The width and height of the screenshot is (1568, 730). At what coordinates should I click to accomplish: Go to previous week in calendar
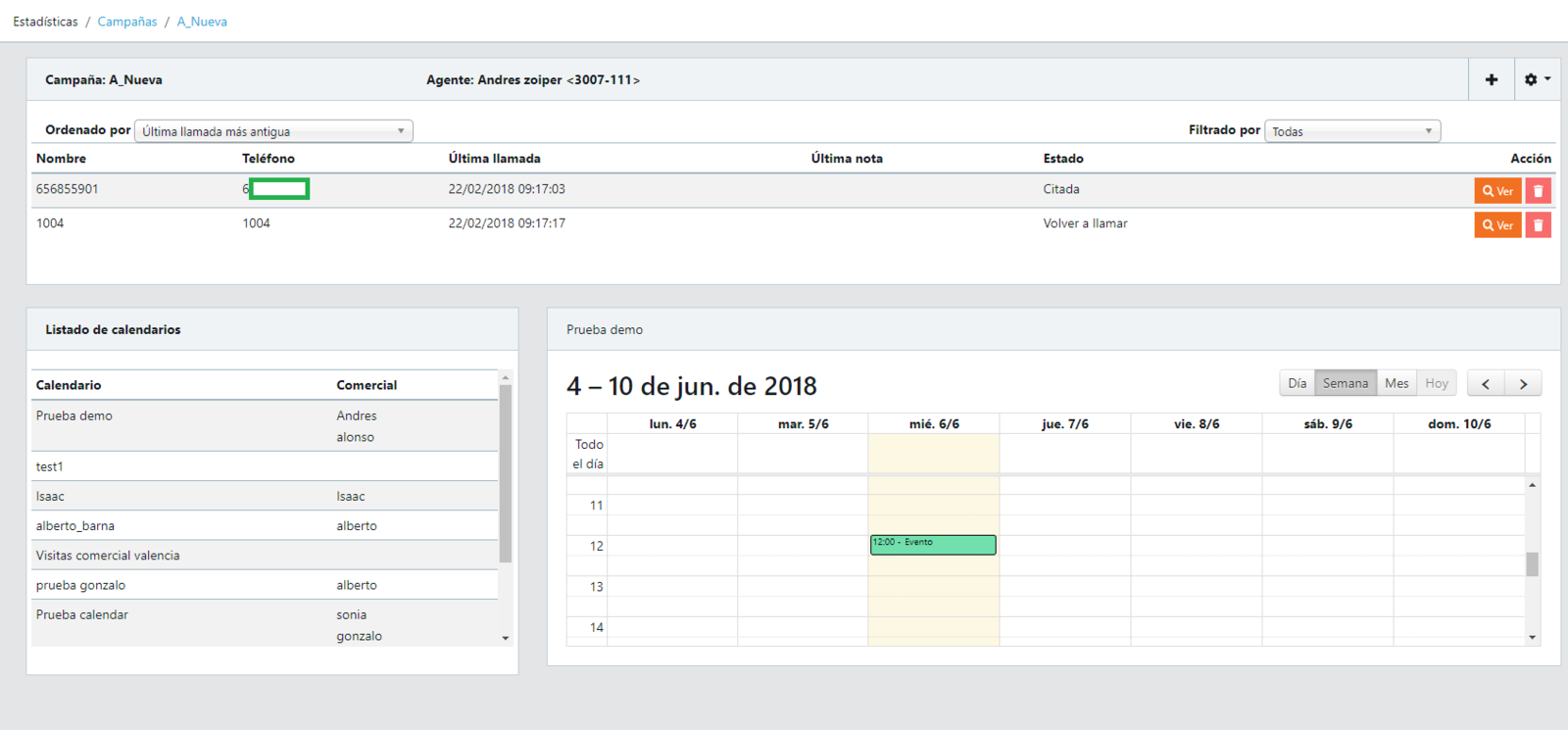pos(1486,383)
